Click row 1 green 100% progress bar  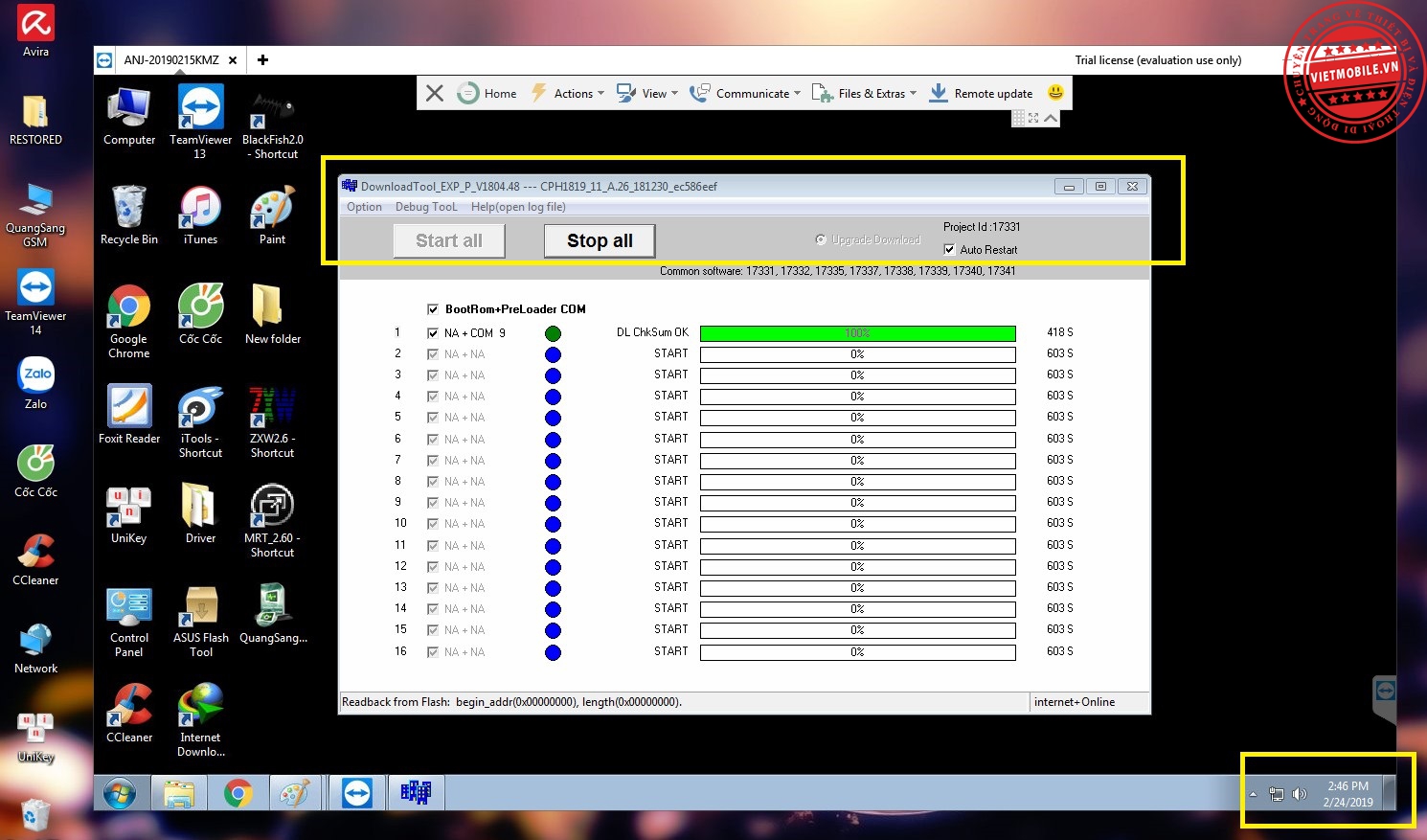(857, 333)
